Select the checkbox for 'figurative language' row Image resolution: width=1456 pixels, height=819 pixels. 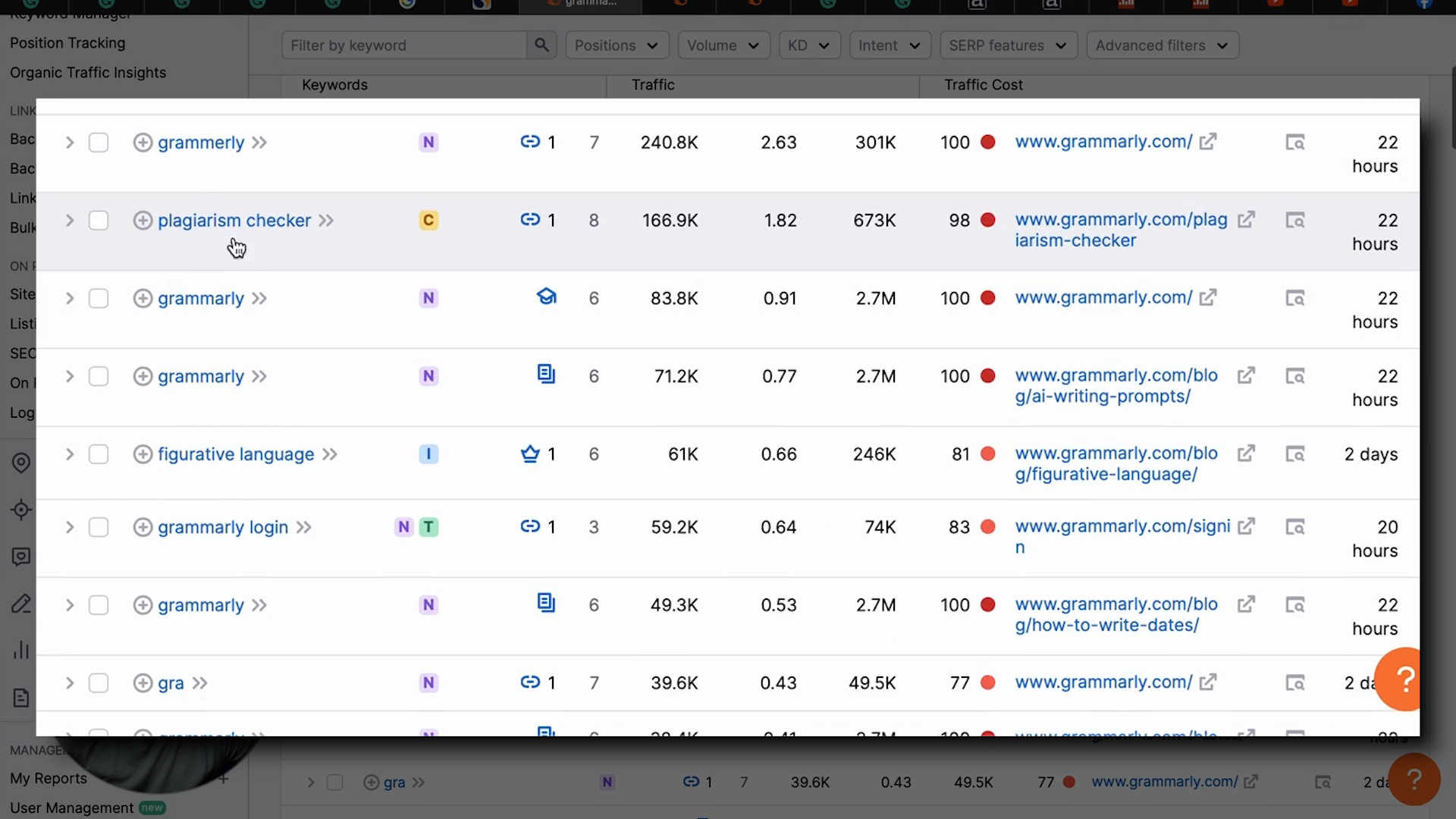pyautogui.click(x=99, y=454)
